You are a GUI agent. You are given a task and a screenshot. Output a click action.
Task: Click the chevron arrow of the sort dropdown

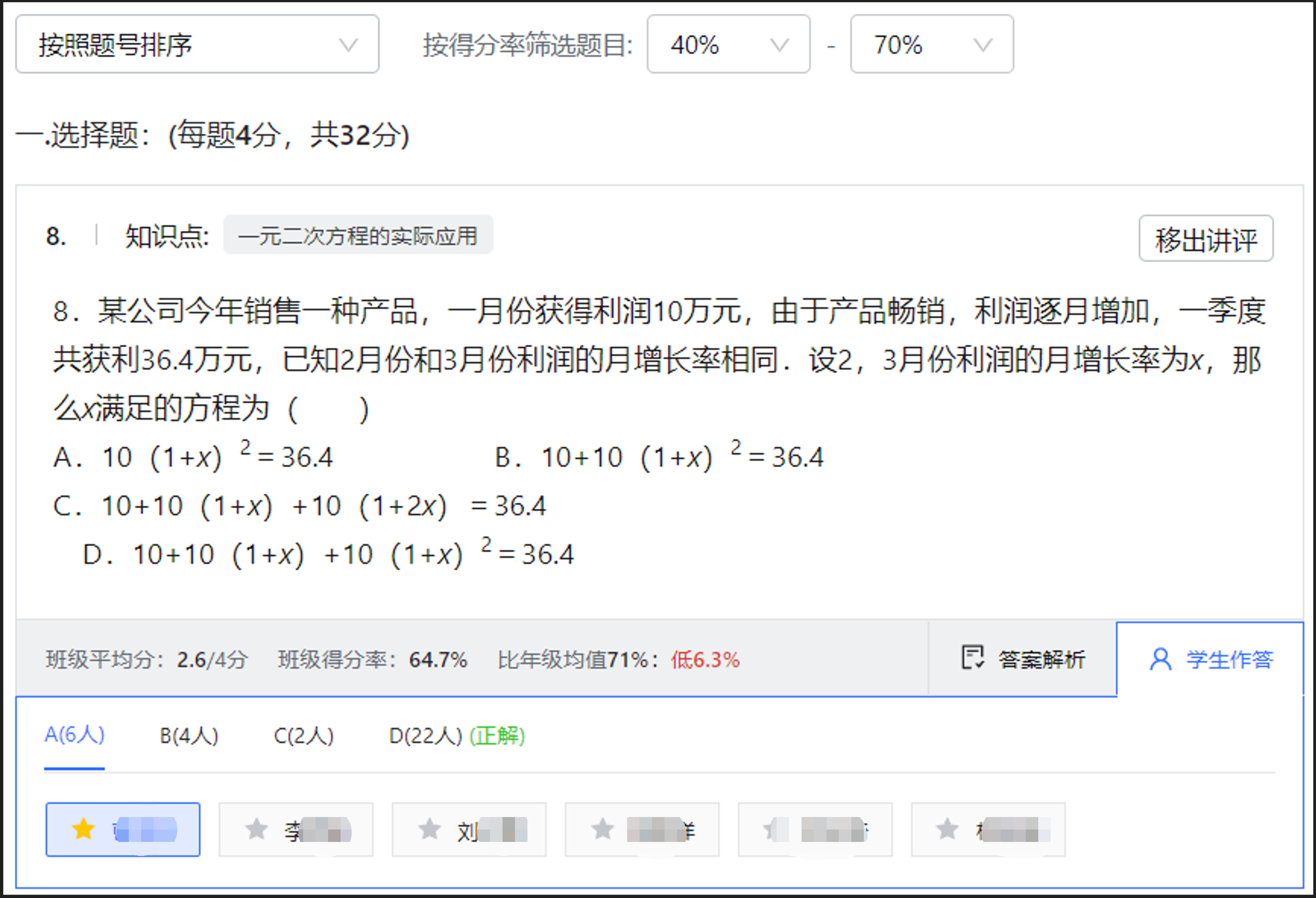point(348,45)
